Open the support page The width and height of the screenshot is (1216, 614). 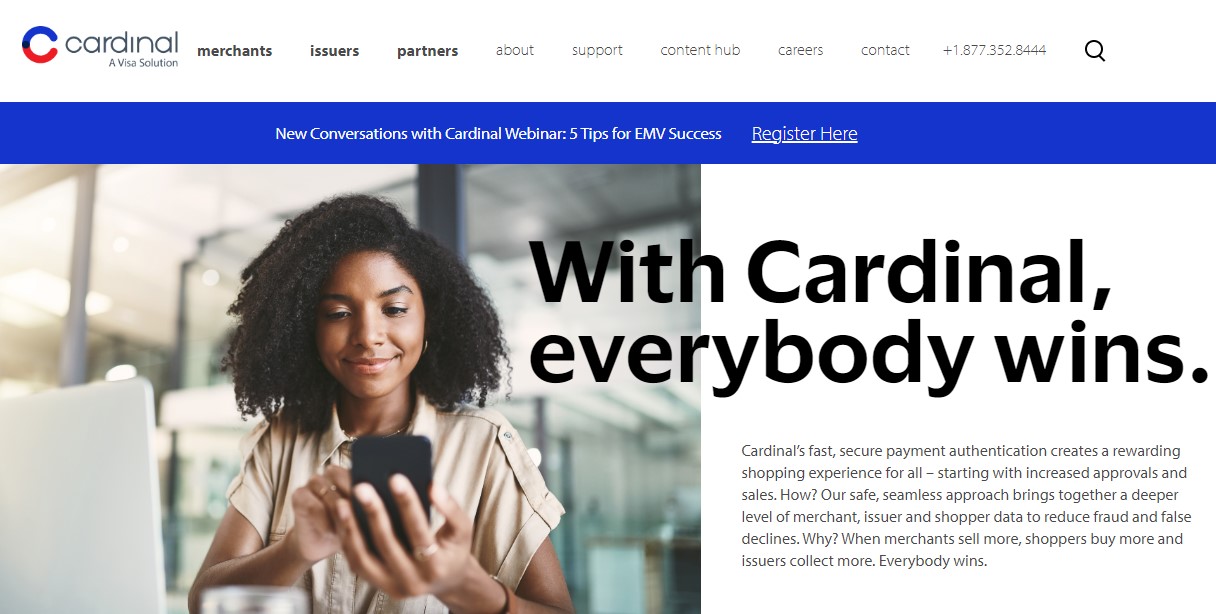pyautogui.click(x=597, y=51)
